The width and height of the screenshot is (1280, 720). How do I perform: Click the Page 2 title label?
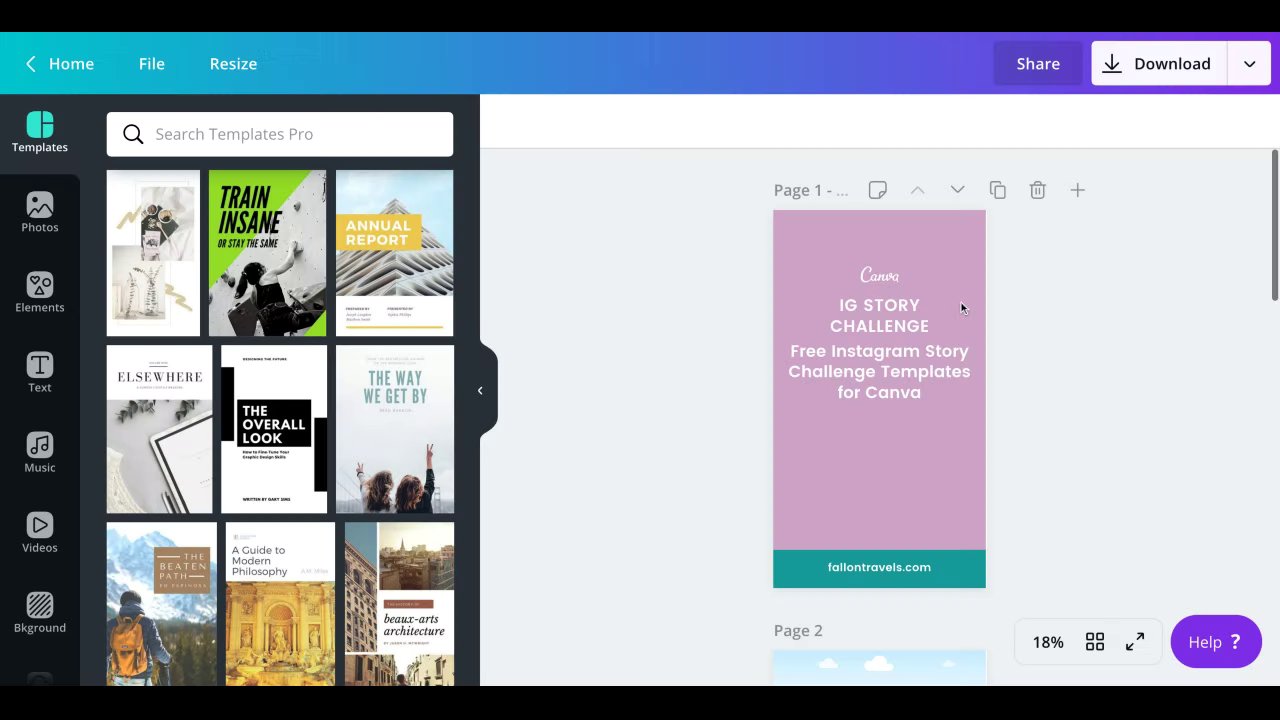(x=798, y=630)
